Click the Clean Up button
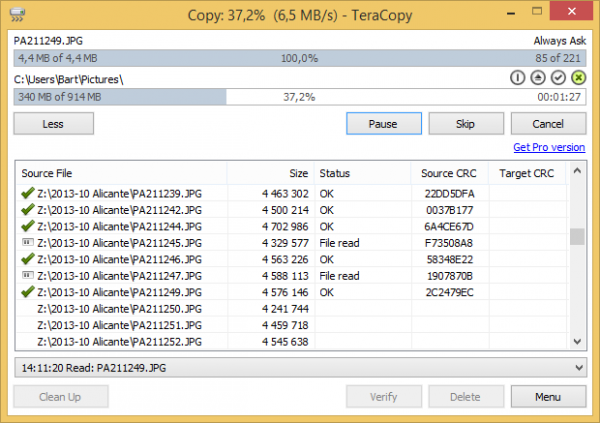The image size is (600, 423). pos(61,397)
